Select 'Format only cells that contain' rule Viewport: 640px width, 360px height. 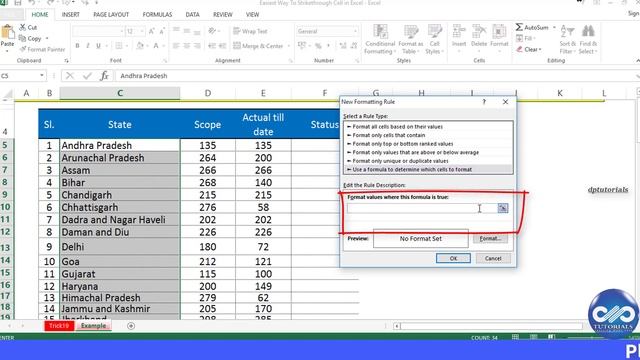pos(428,135)
